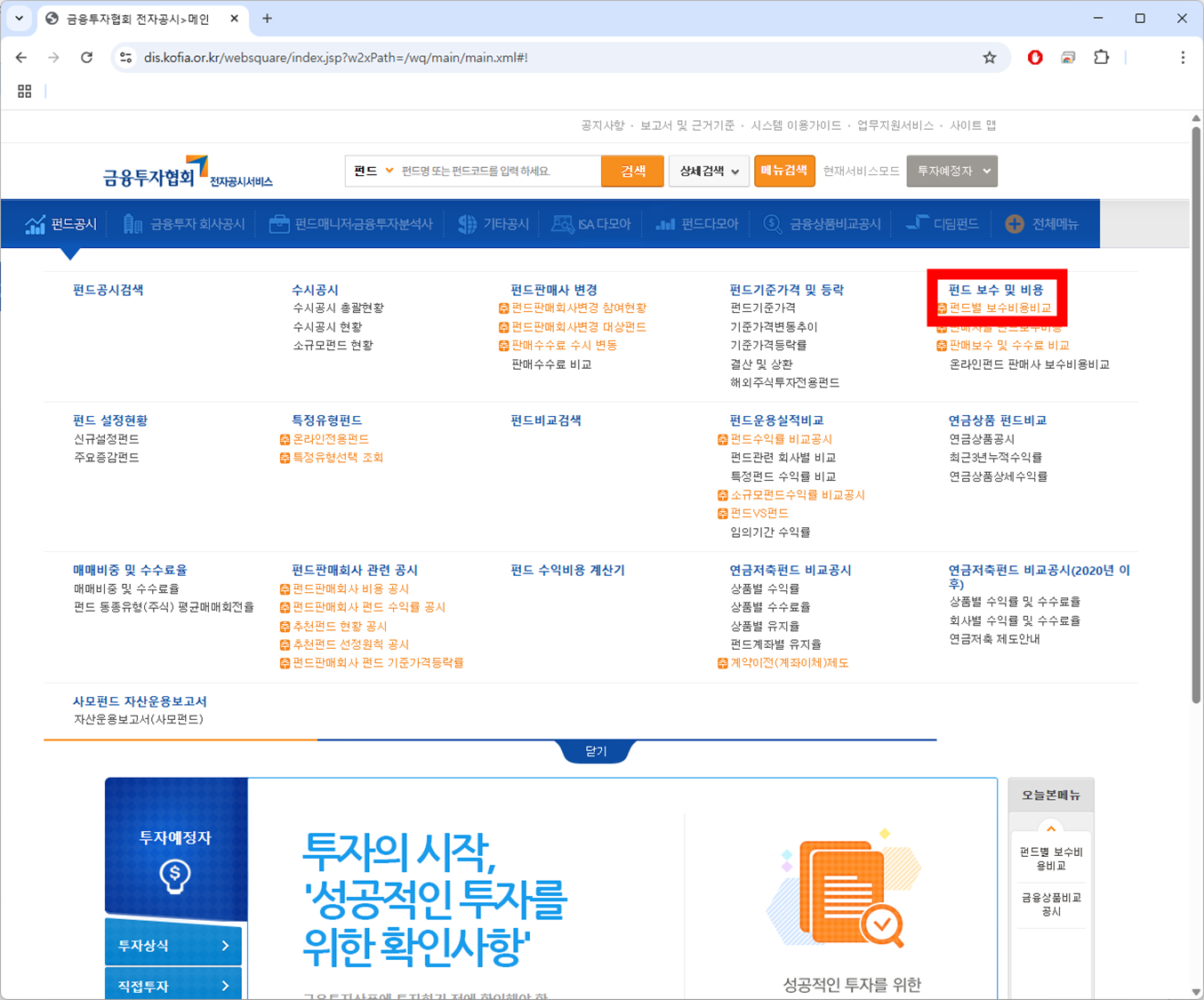Open 펀드공시검색 submenu heading
Viewport: 1204px width, 1000px height.
[108, 290]
